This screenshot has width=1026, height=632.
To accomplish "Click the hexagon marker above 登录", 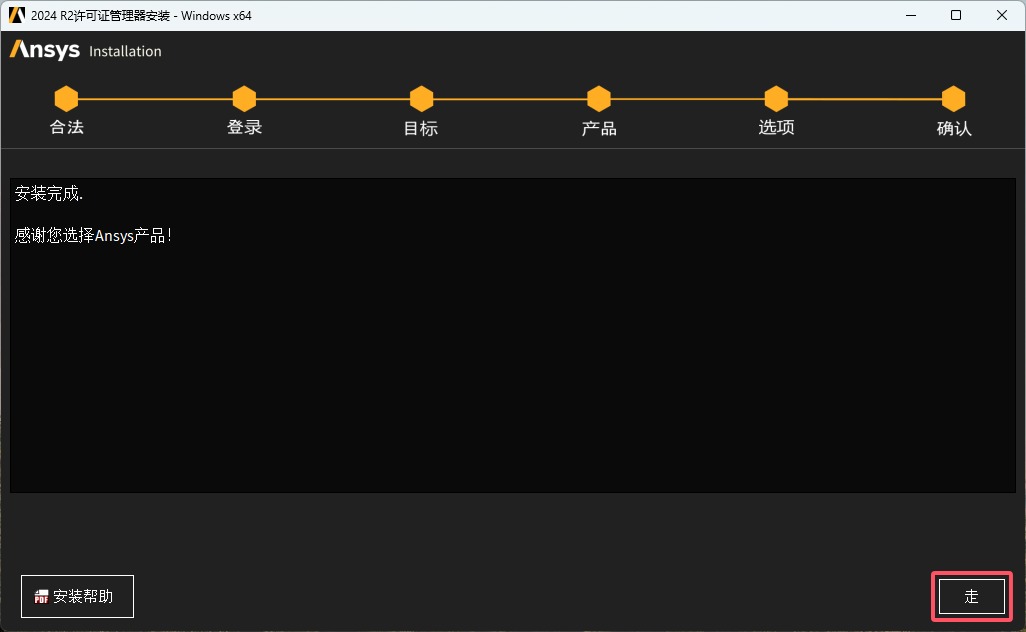I will [x=244, y=99].
